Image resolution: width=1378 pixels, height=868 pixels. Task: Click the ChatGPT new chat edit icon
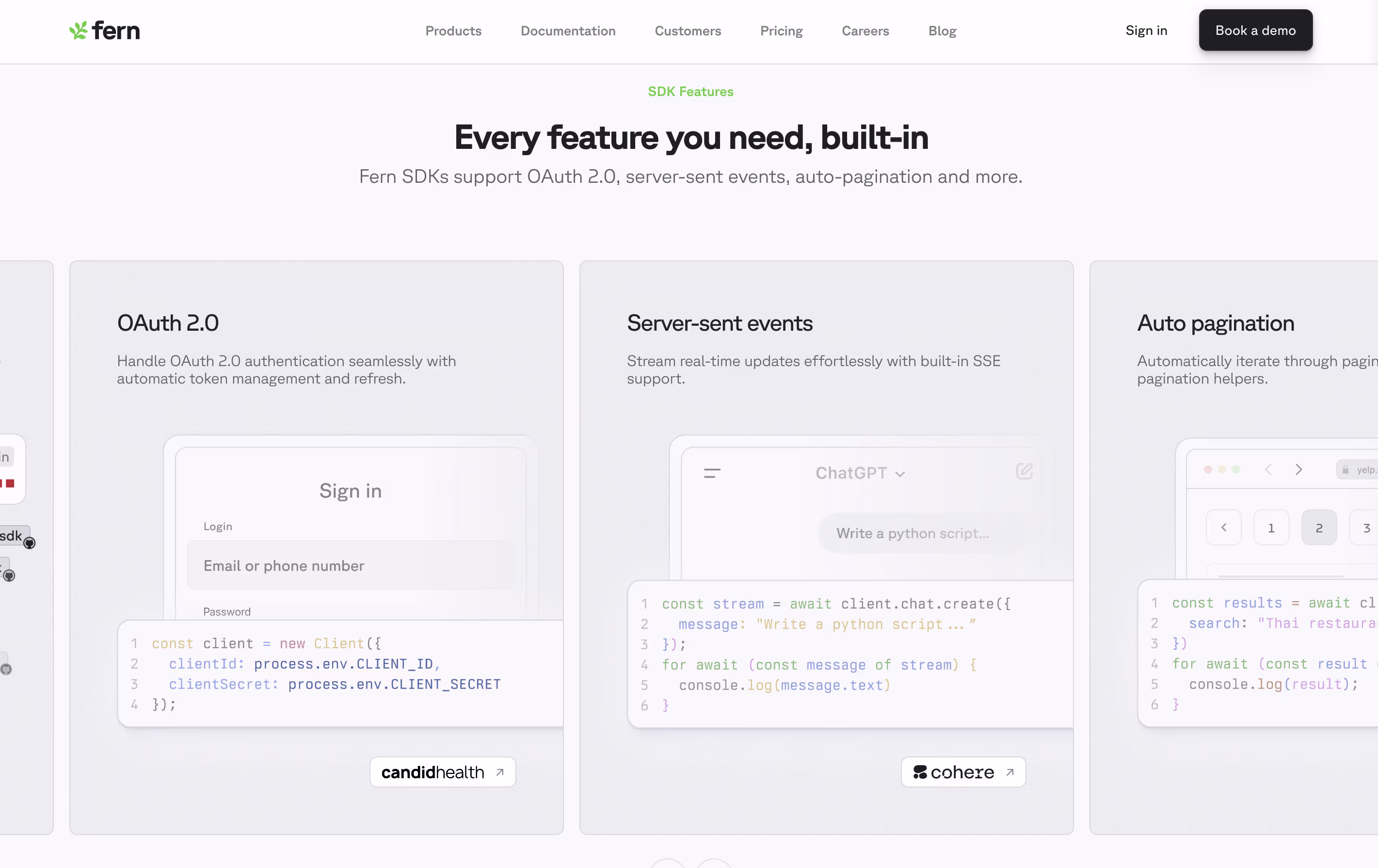point(1025,471)
